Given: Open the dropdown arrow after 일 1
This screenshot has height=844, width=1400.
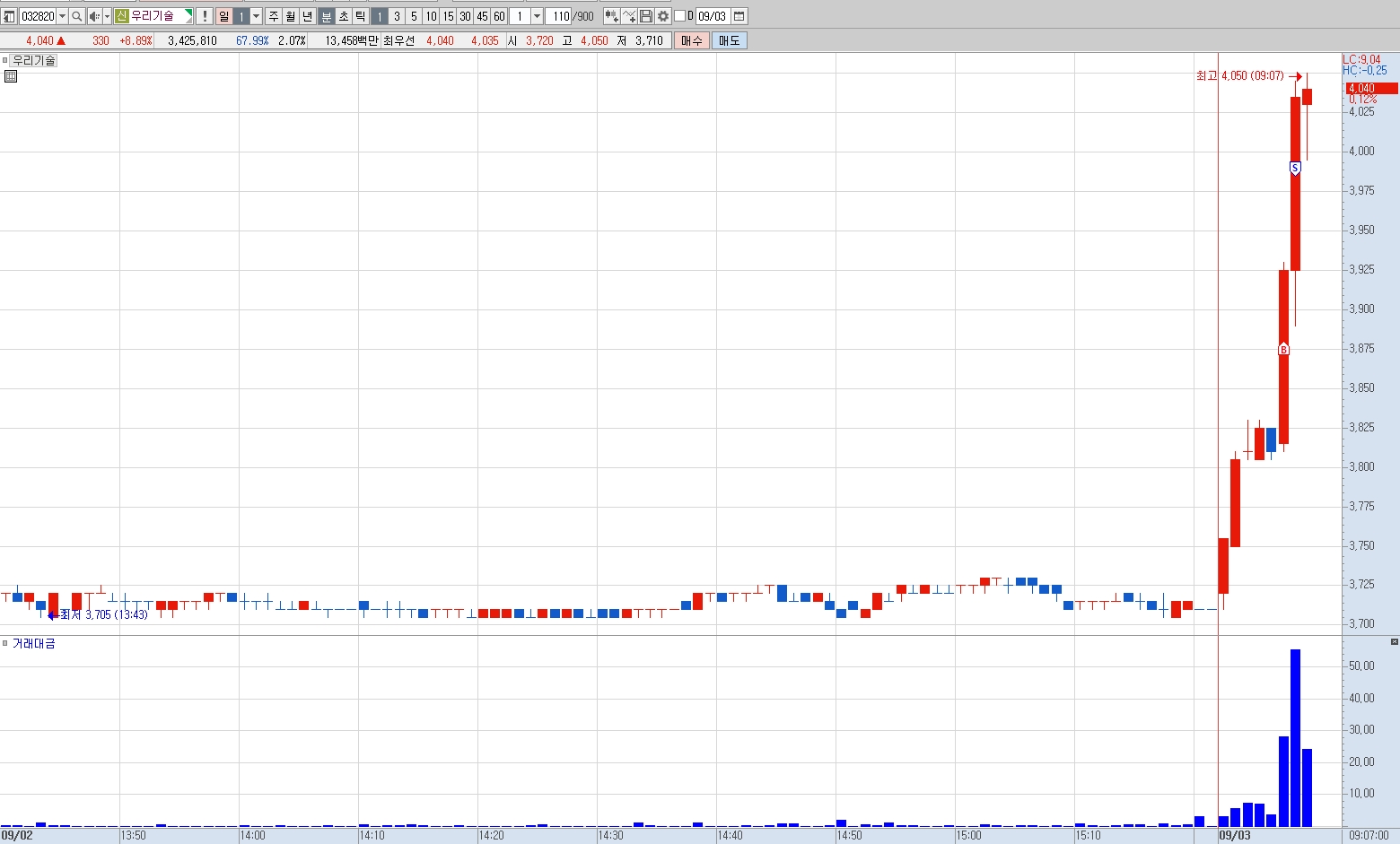Looking at the screenshot, I should point(256,16).
